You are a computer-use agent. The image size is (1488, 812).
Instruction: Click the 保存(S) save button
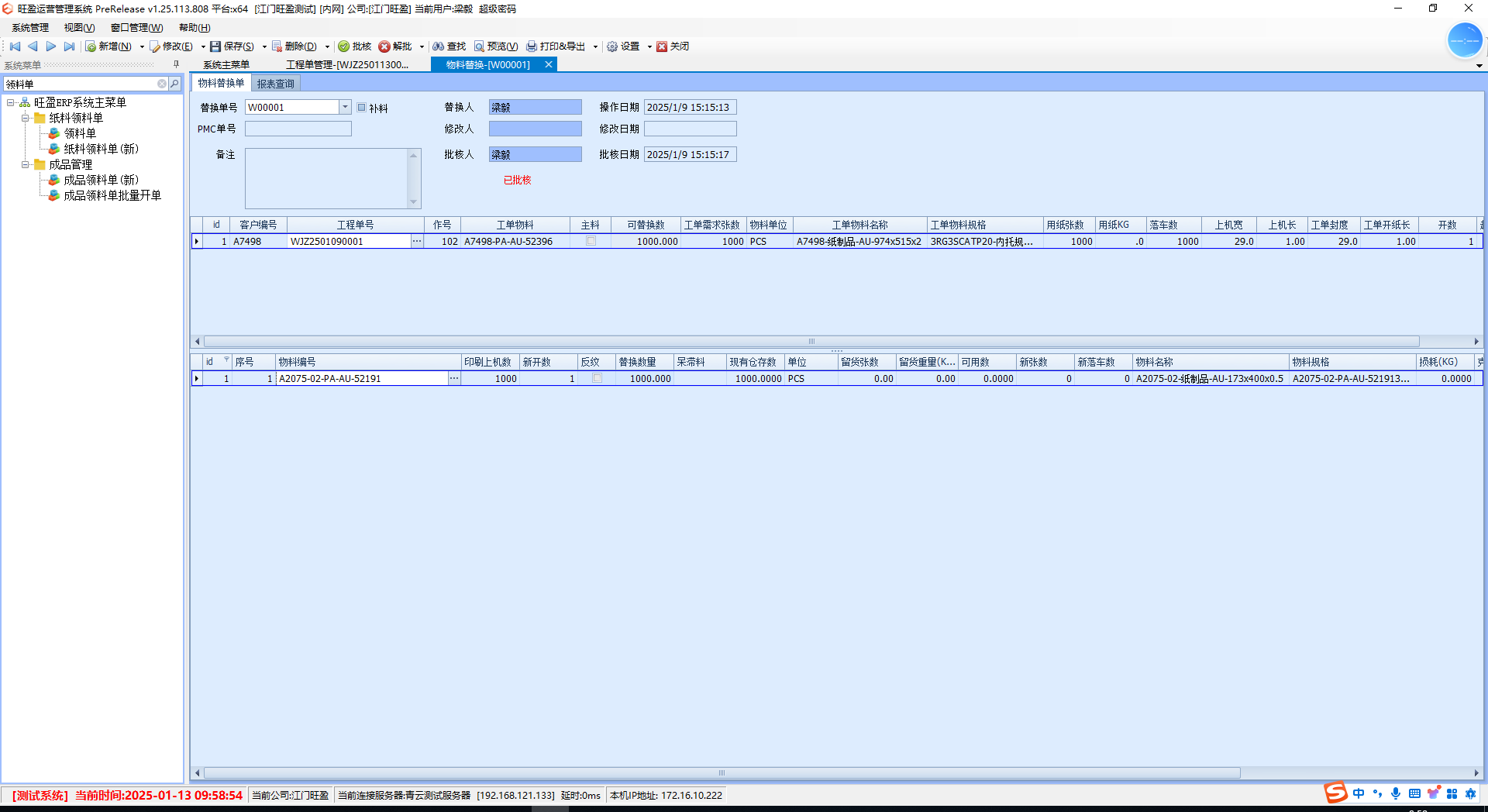point(232,46)
